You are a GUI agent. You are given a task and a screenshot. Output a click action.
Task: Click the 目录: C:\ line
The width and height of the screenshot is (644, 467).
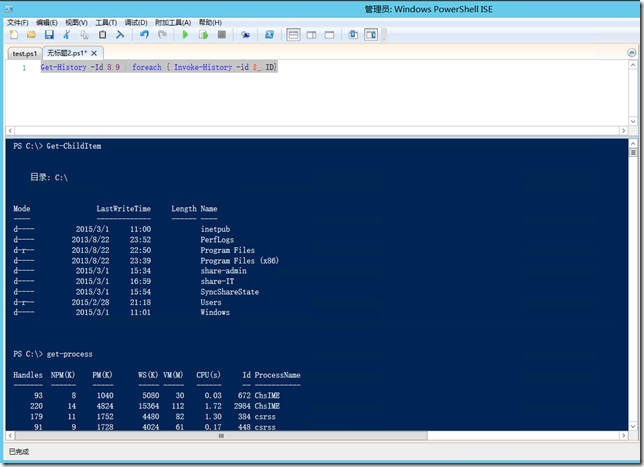pyautogui.click(x=49, y=177)
